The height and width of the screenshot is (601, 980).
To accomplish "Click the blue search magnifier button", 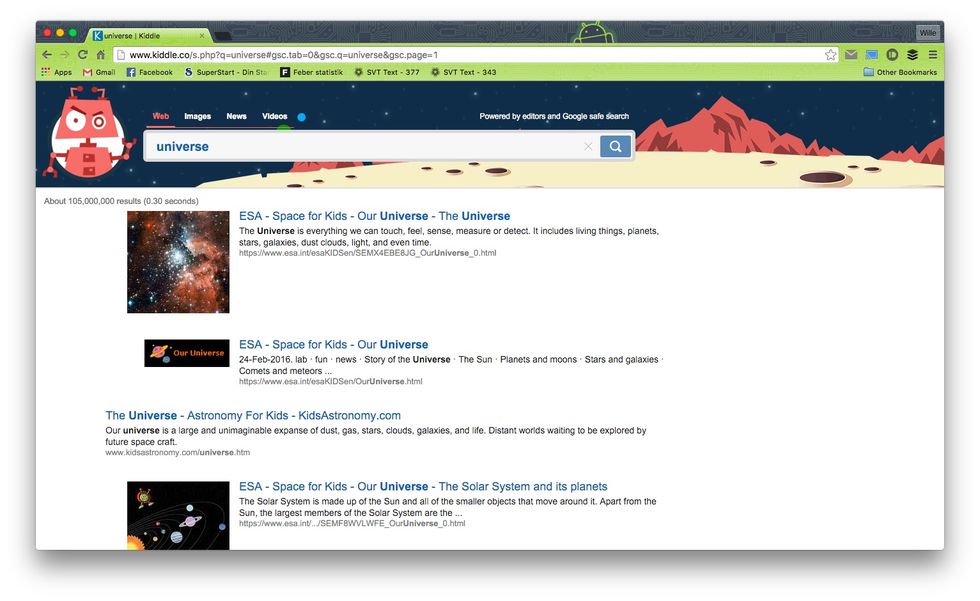I will (615, 147).
